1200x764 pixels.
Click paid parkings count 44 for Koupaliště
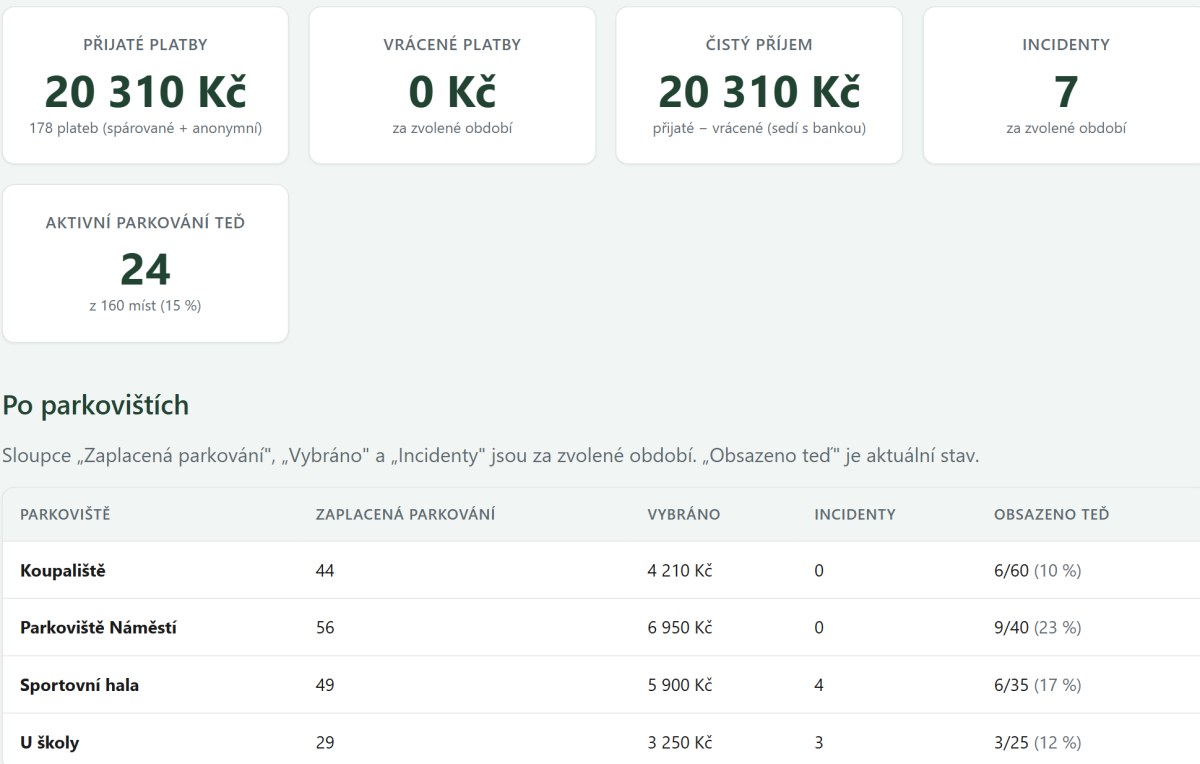[x=325, y=571]
